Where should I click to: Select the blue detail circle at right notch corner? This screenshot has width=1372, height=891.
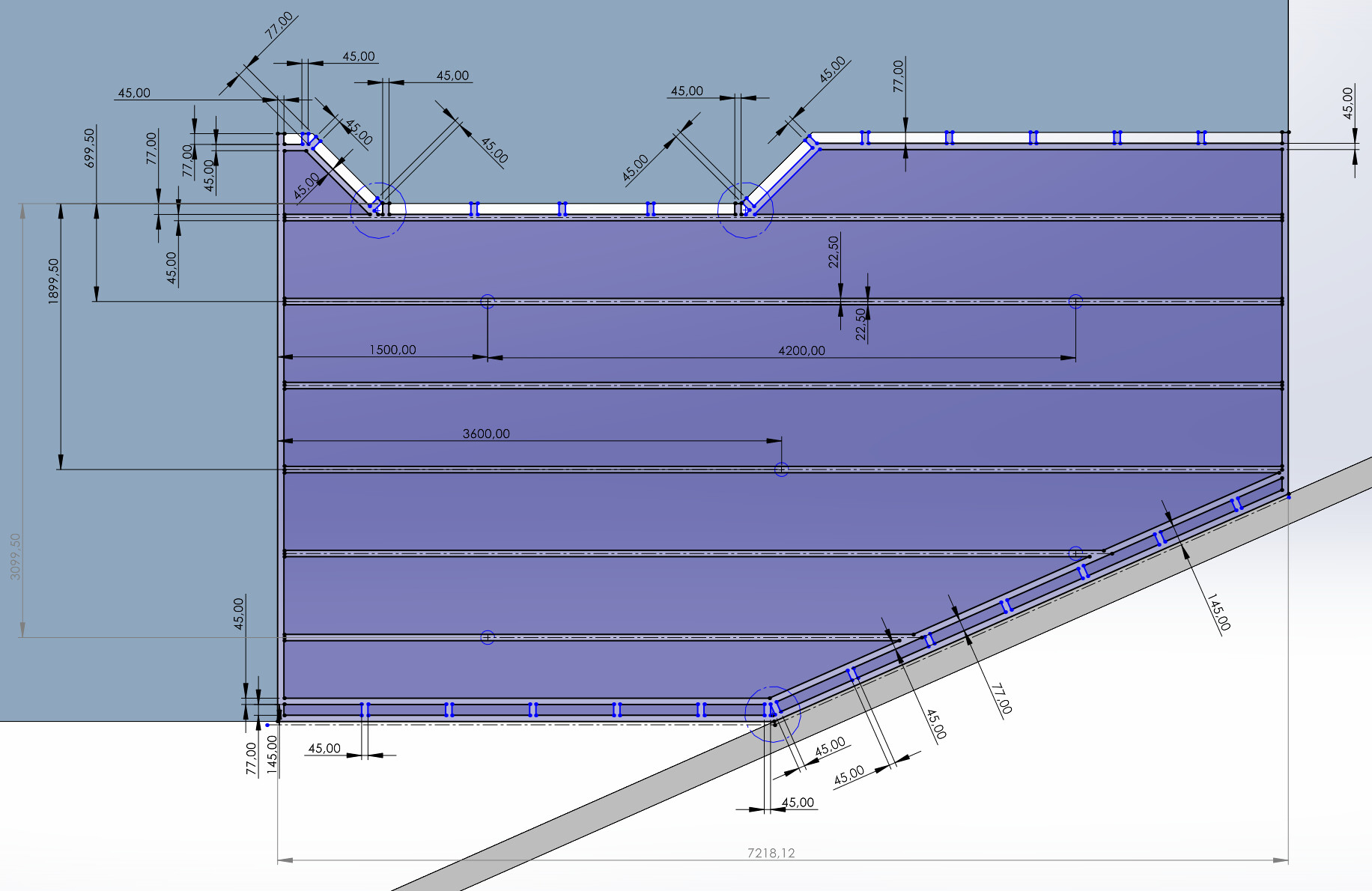(x=745, y=210)
